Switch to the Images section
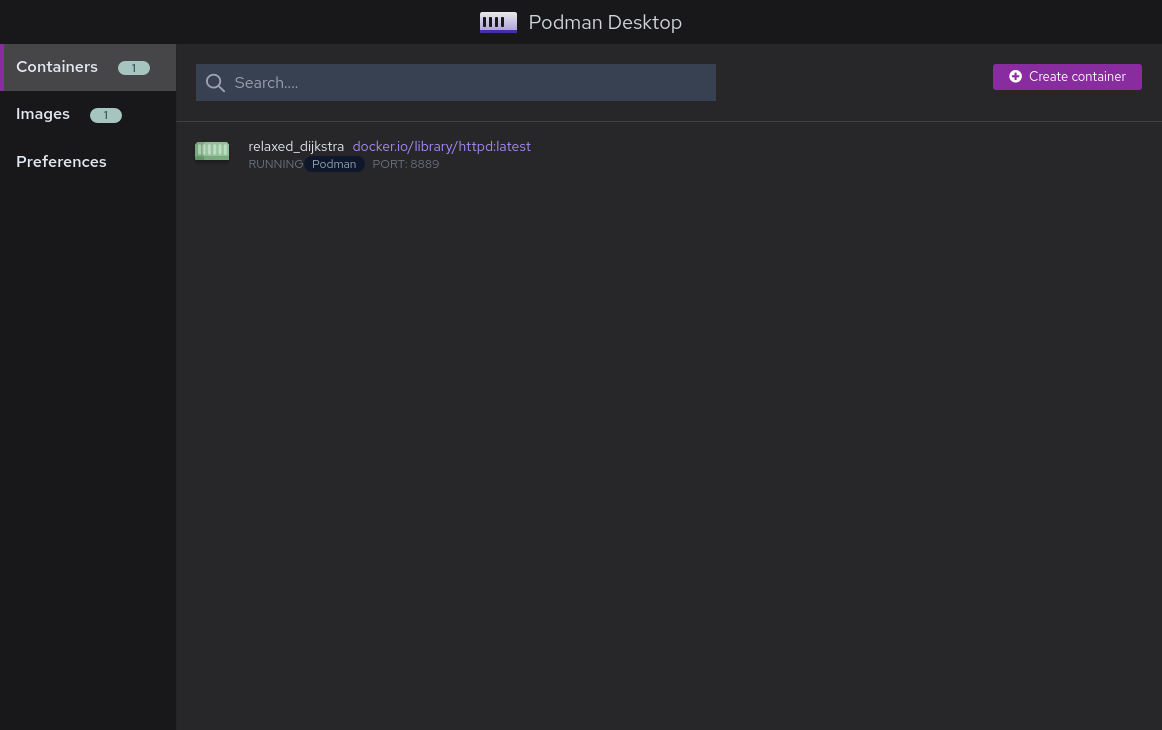Image resolution: width=1162 pixels, height=730 pixels. pyautogui.click(x=43, y=114)
